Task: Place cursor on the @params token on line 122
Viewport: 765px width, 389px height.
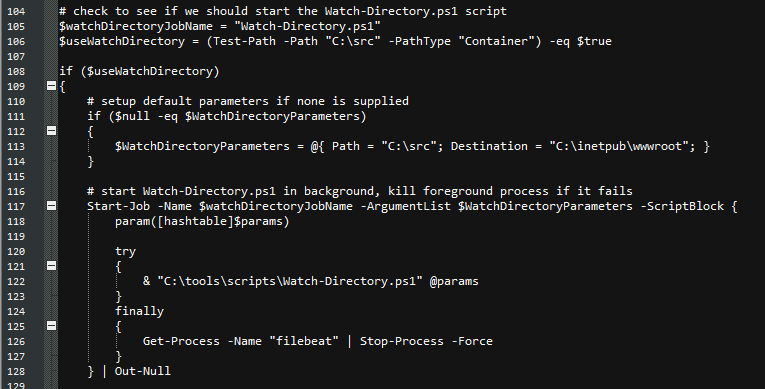Action: (x=454, y=282)
